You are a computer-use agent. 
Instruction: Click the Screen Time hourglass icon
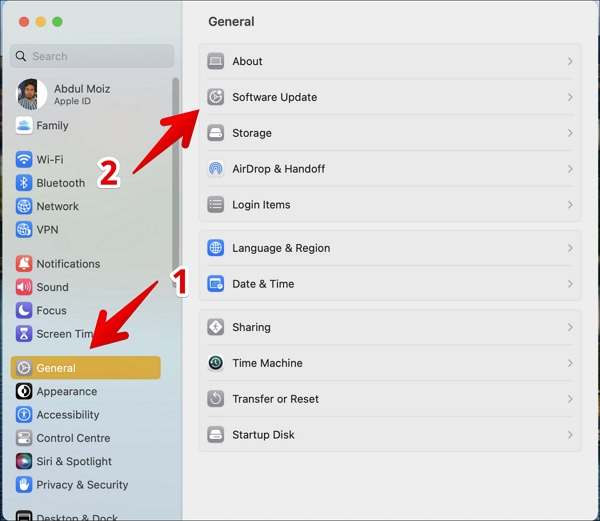(x=24, y=334)
